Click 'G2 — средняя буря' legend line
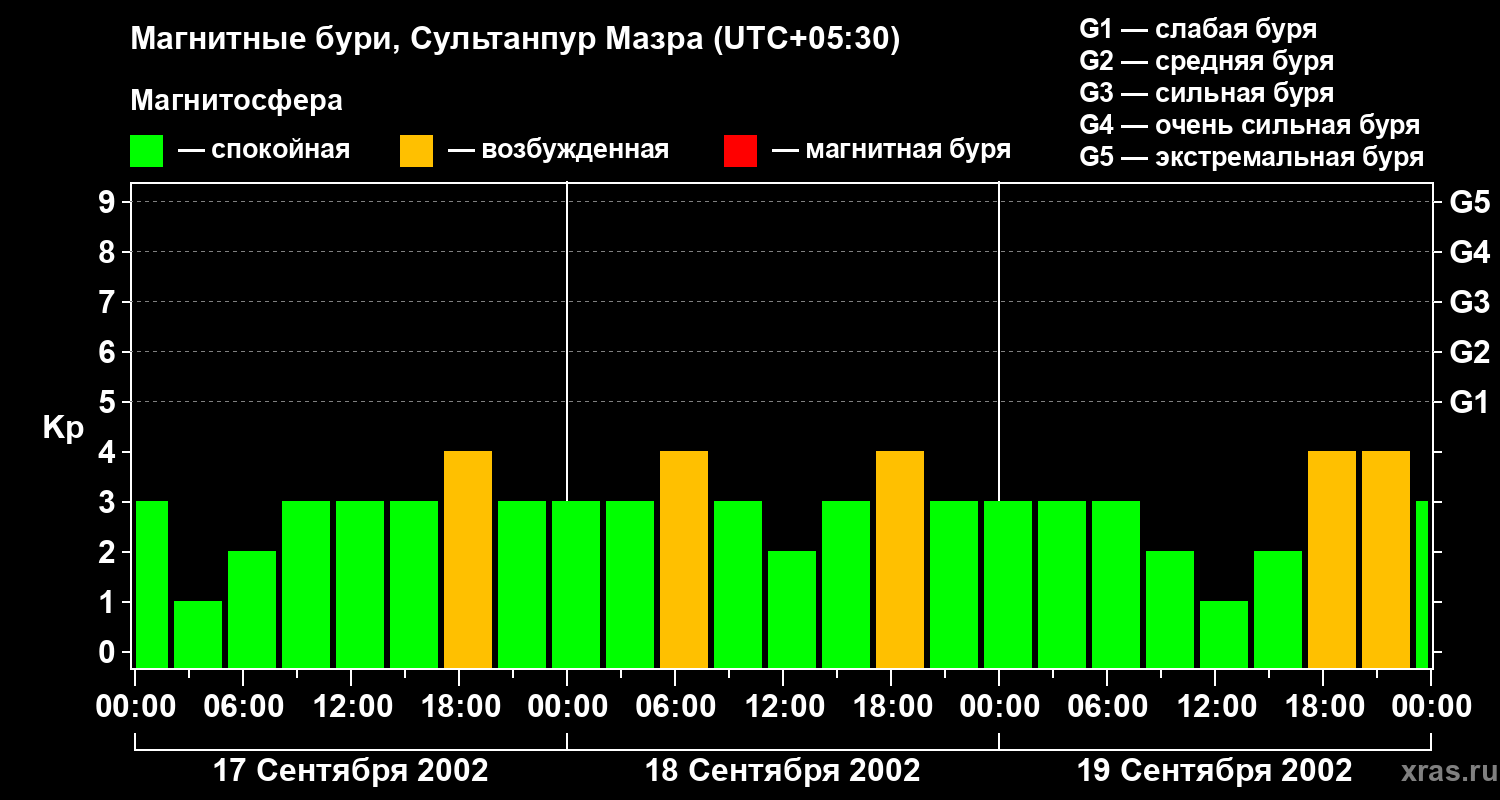Image resolution: width=1500 pixels, height=800 pixels. coord(1207,61)
